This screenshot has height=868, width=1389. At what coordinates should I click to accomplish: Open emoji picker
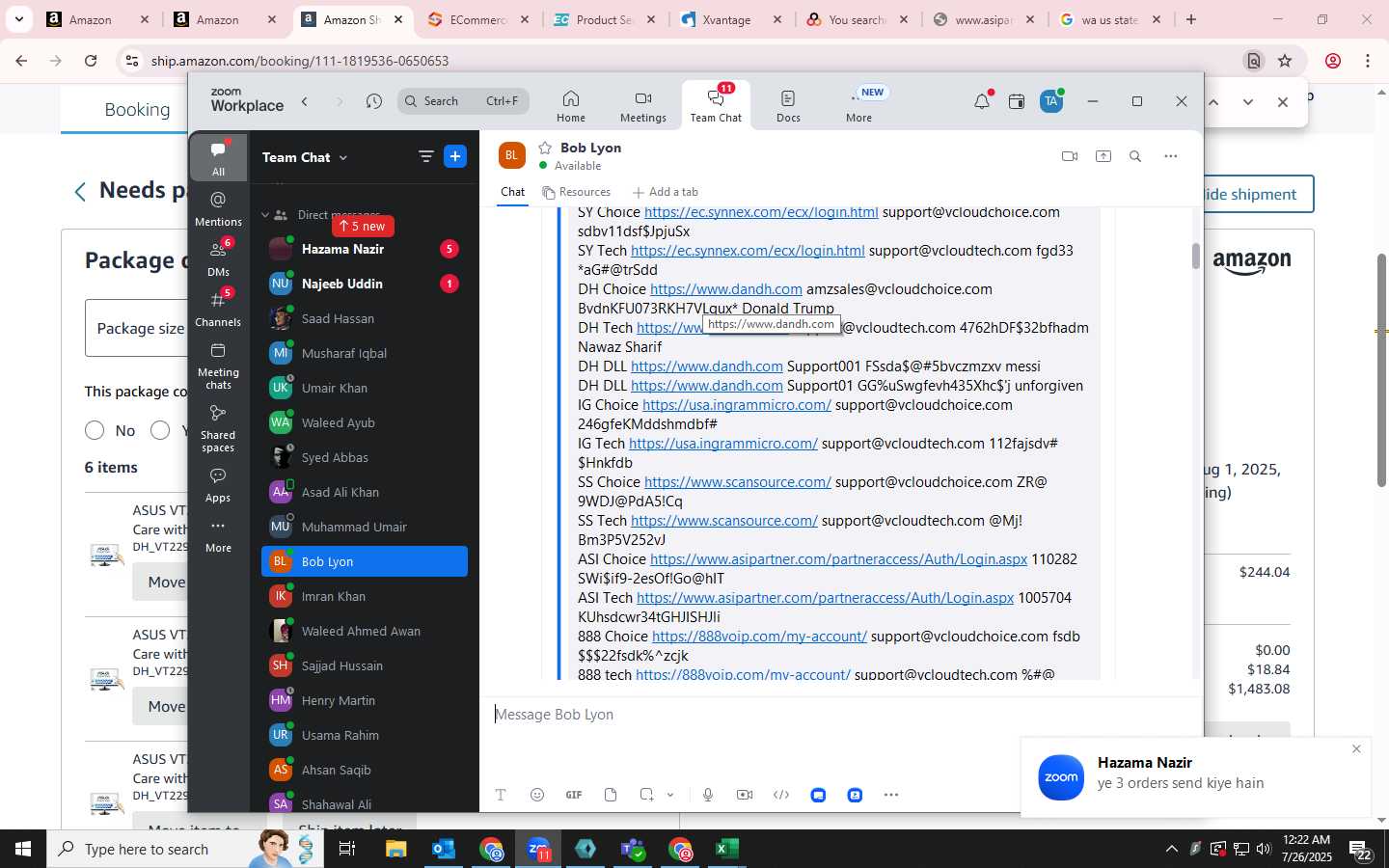tap(537, 795)
